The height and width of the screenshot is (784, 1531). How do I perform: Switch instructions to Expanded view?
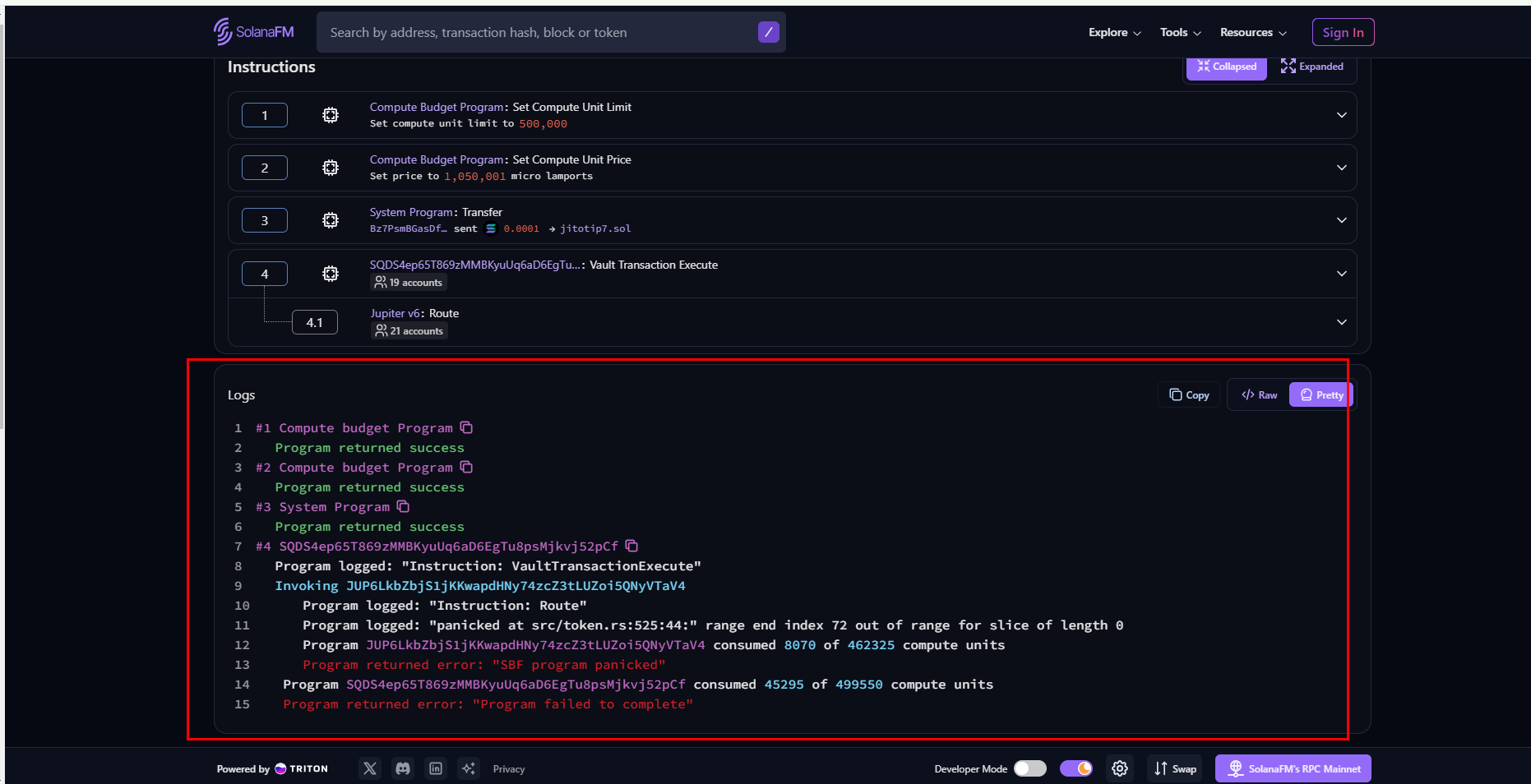point(1312,67)
